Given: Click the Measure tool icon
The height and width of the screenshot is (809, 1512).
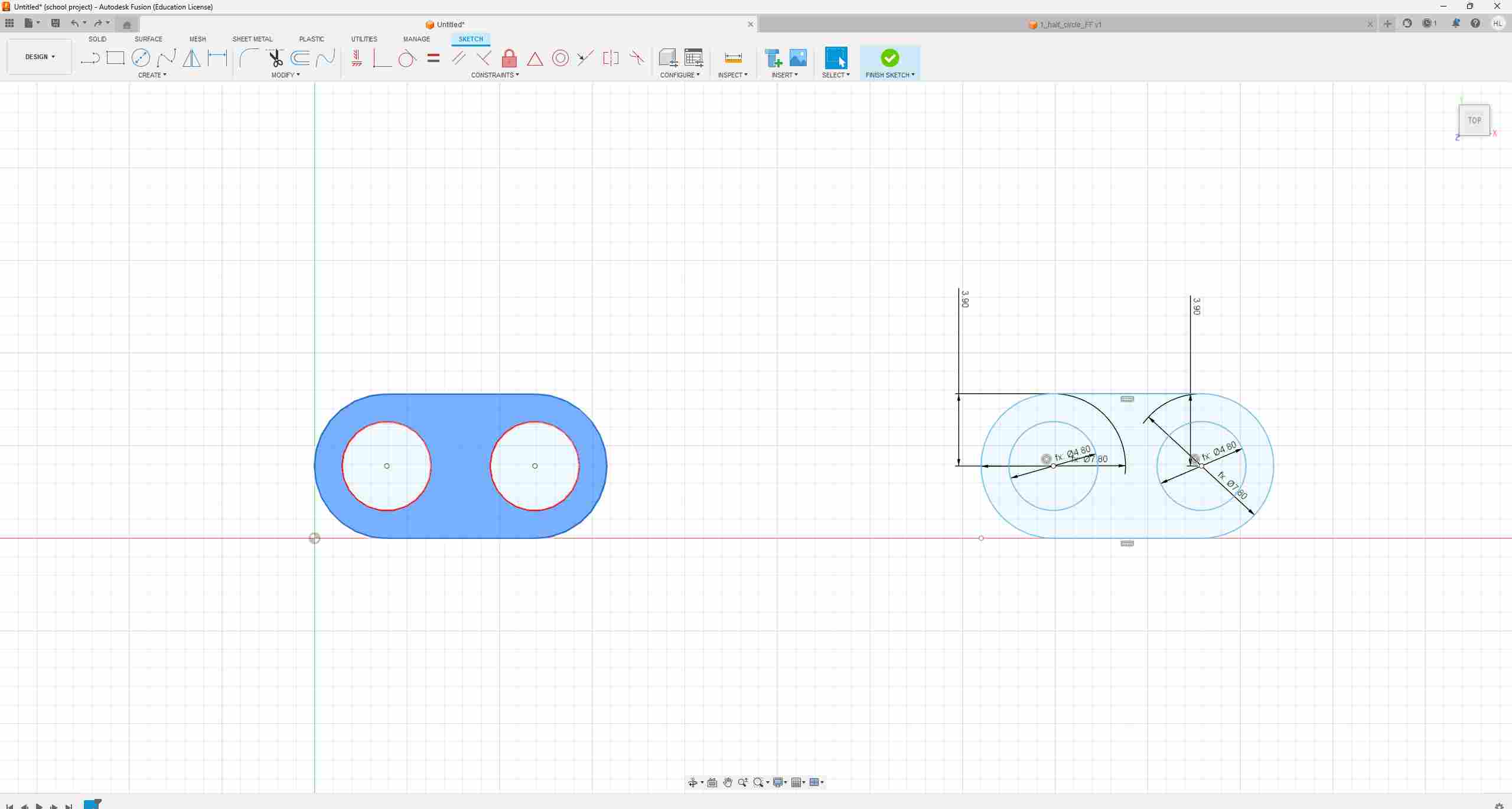Looking at the screenshot, I should (733, 58).
